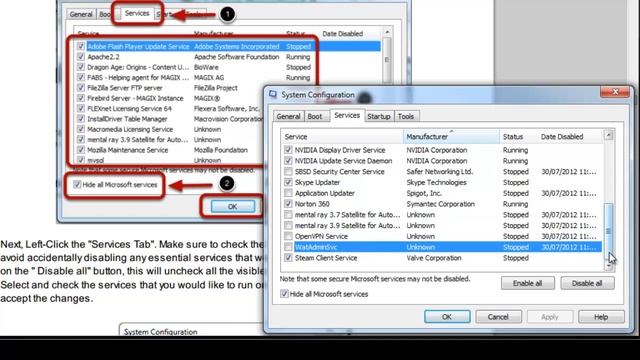This screenshot has width=640, height=360.
Task: Click scroll up arrow of services list
Action: pos(609,135)
